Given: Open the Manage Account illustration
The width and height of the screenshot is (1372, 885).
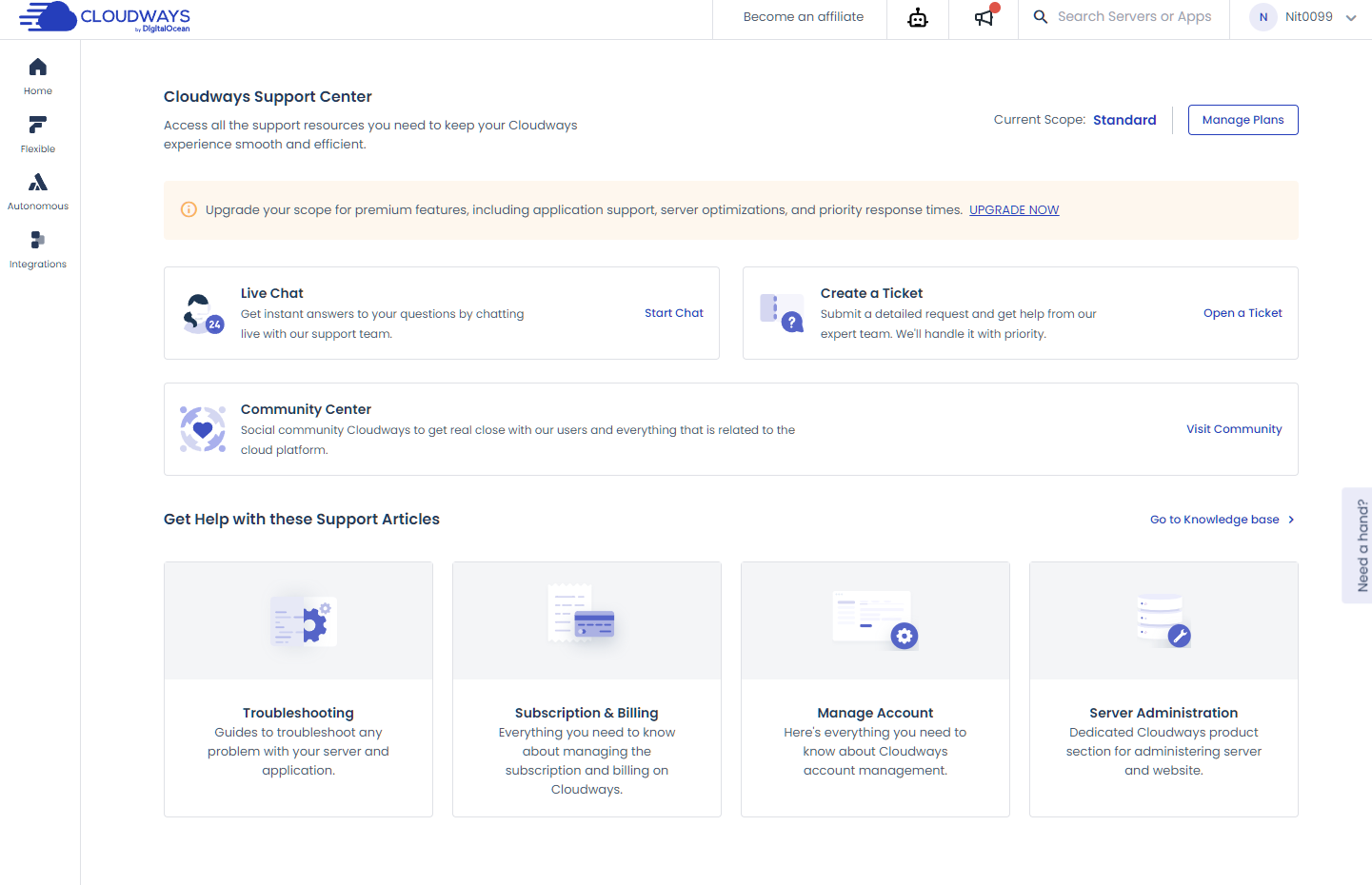Looking at the screenshot, I should click(x=875, y=620).
